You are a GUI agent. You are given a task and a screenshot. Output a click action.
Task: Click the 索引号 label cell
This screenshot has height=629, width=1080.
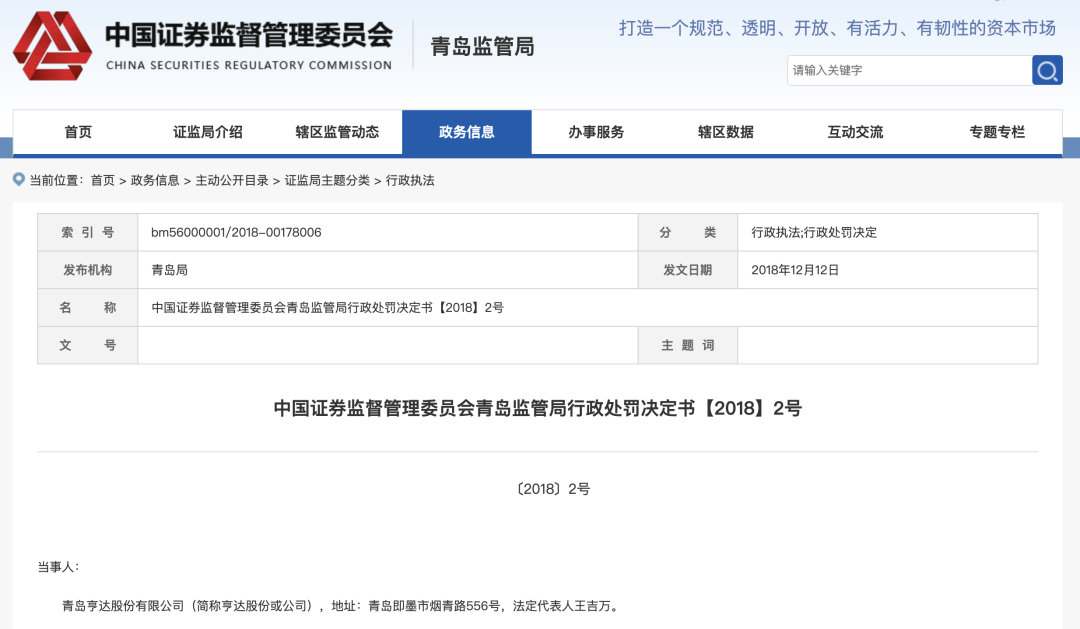[x=87, y=232]
